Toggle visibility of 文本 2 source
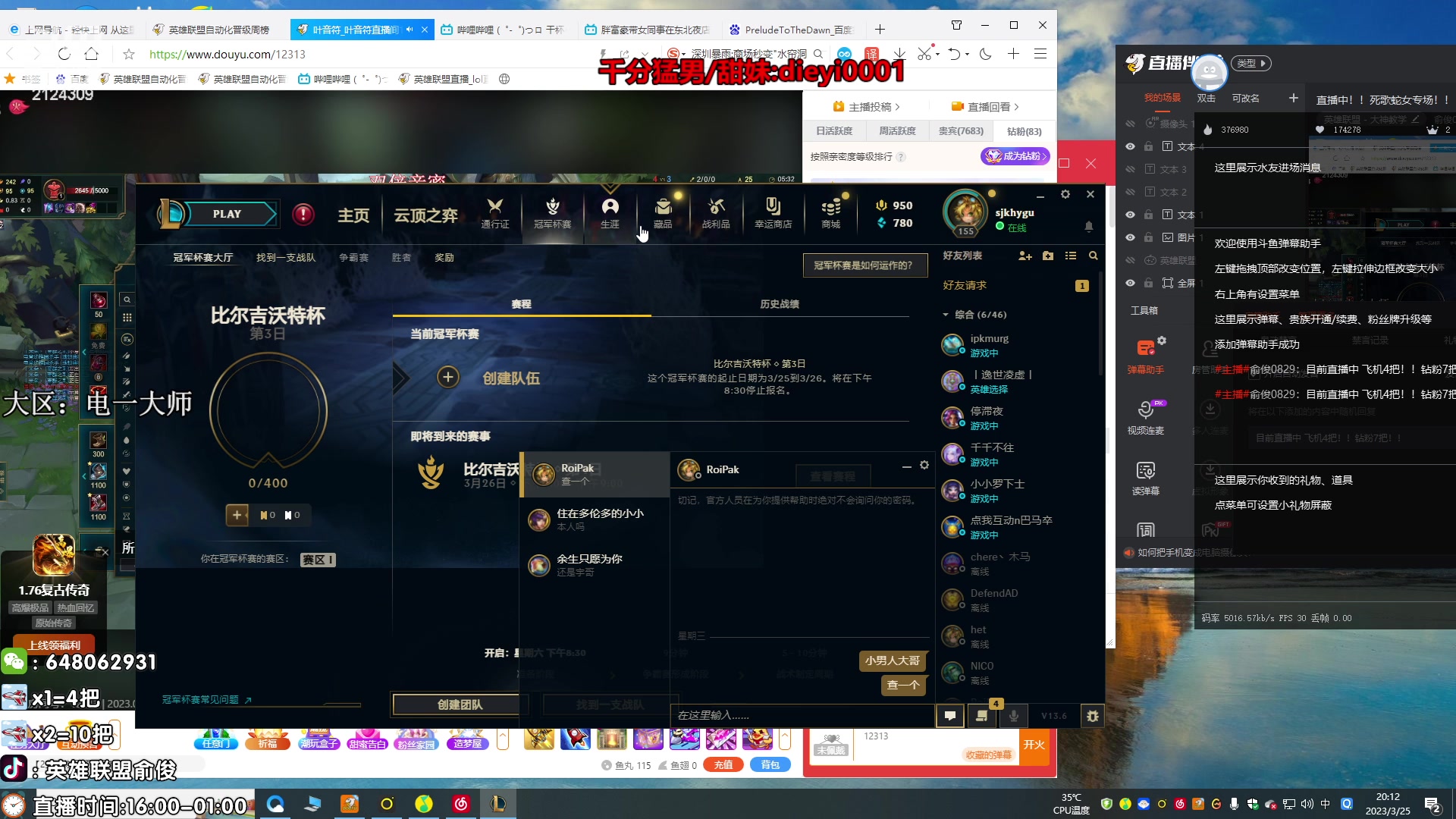 point(1130,192)
